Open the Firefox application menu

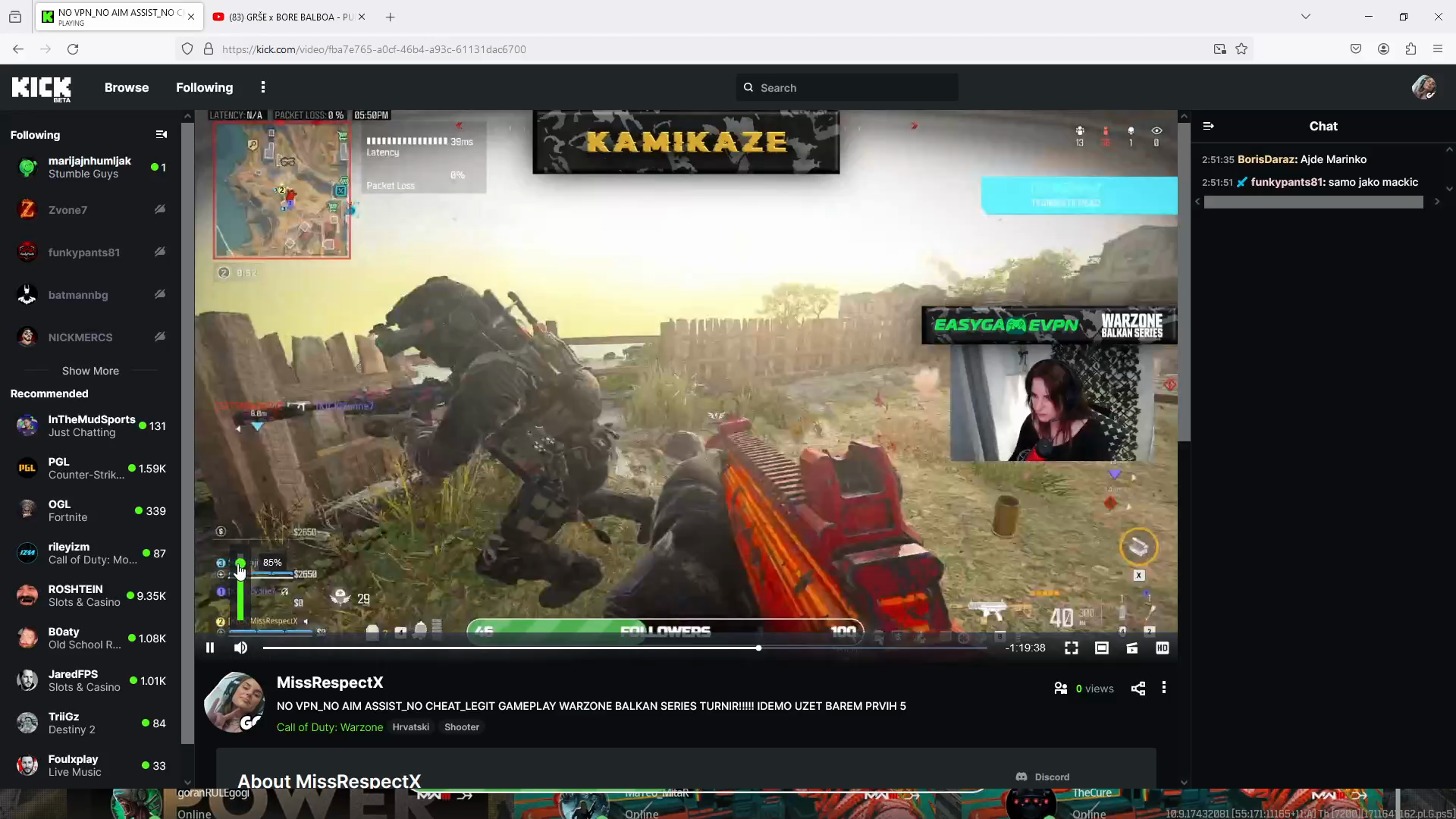coord(1438,49)
